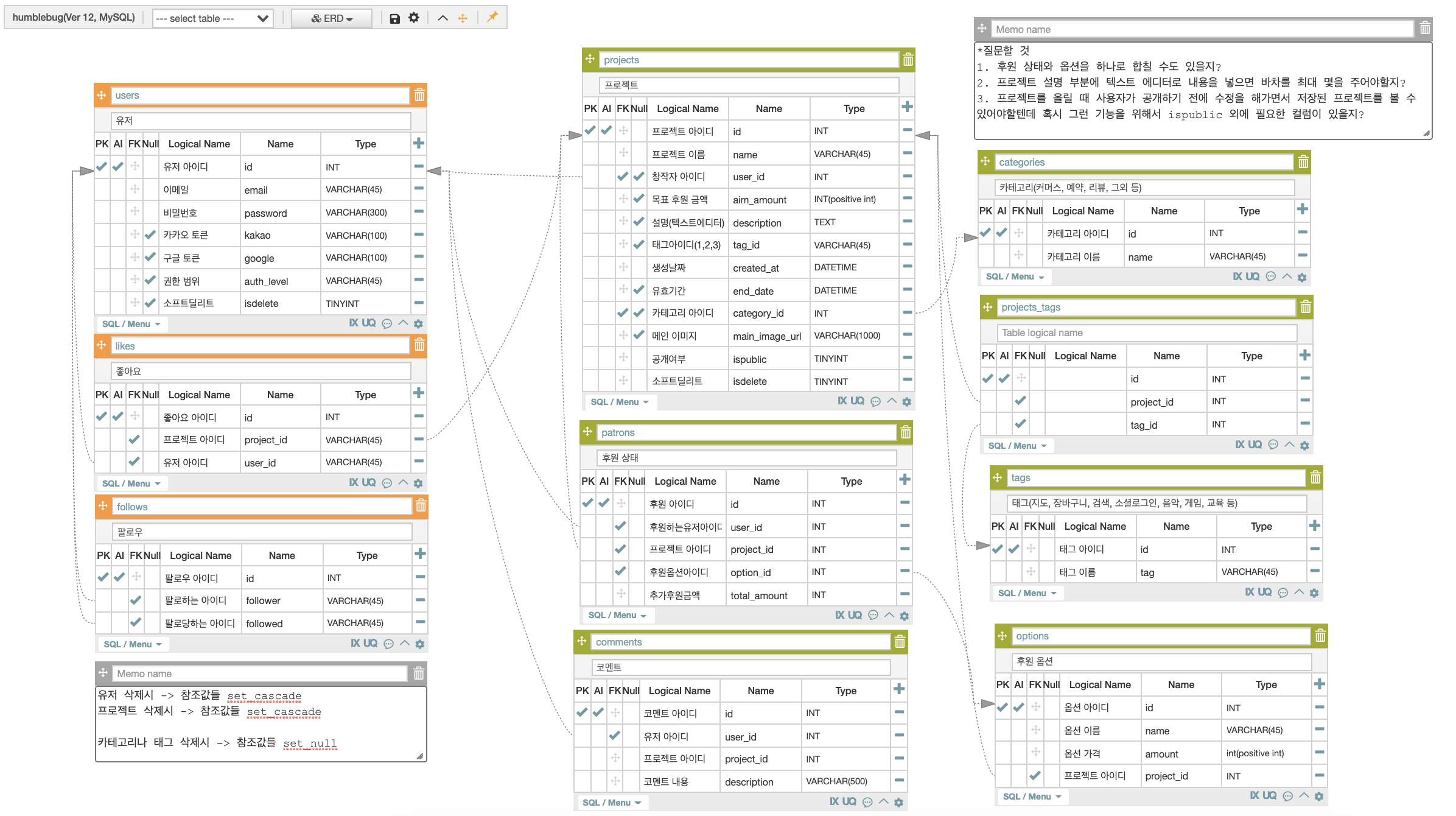This screenshot has height=816, width=1456.
Task: Toggle FK check for patrons option_id row
Action: point(620,571)
